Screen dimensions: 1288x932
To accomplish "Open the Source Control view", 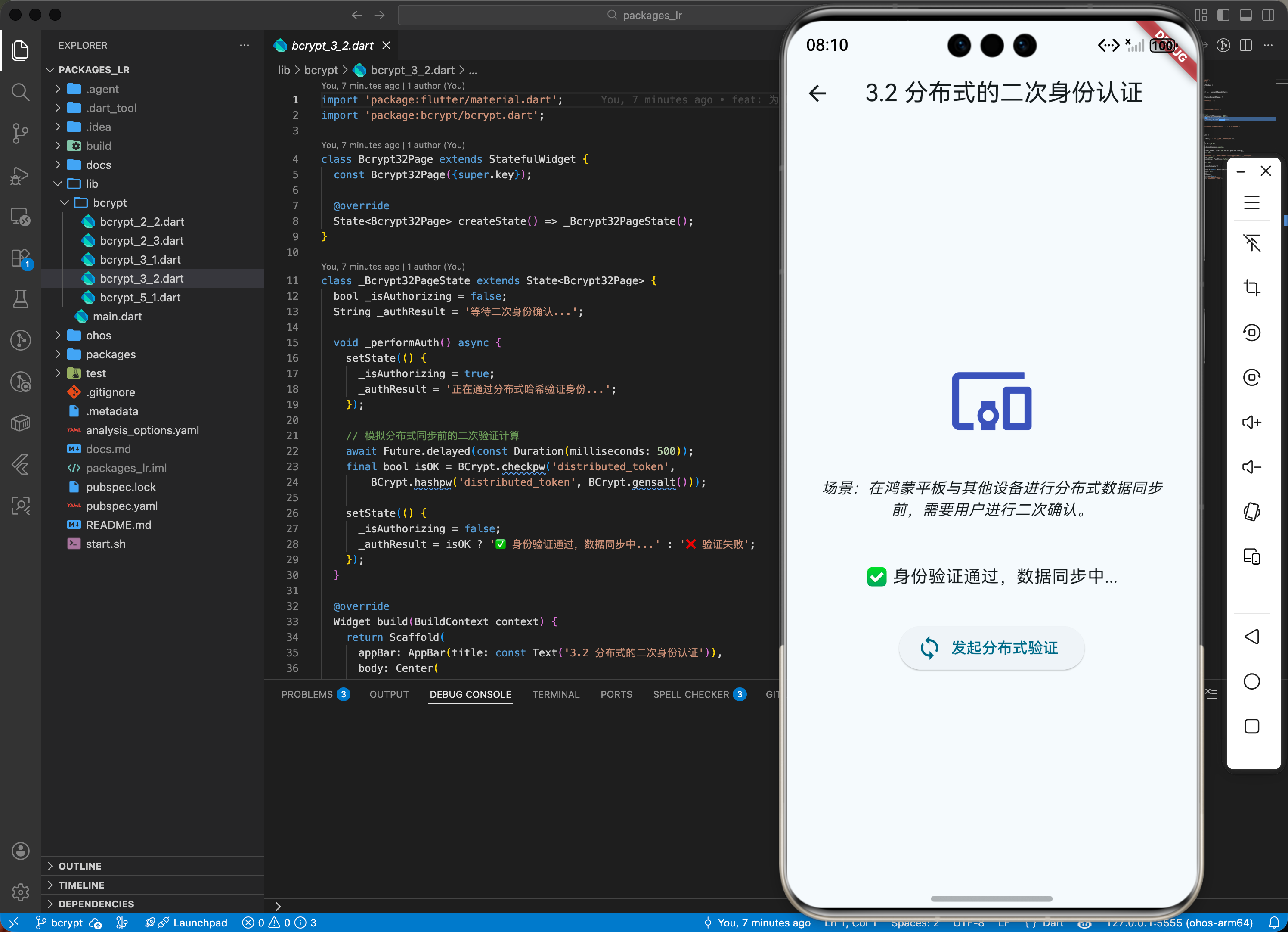I will click(x=20, y=133).
